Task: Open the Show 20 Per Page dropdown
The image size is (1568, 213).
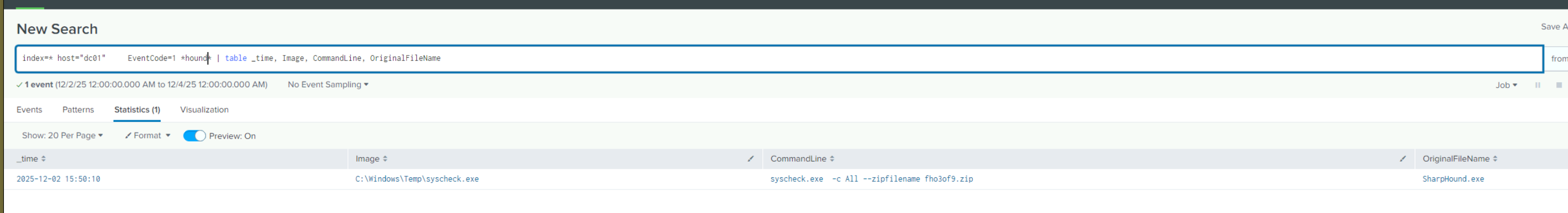Action: [62, 136]
